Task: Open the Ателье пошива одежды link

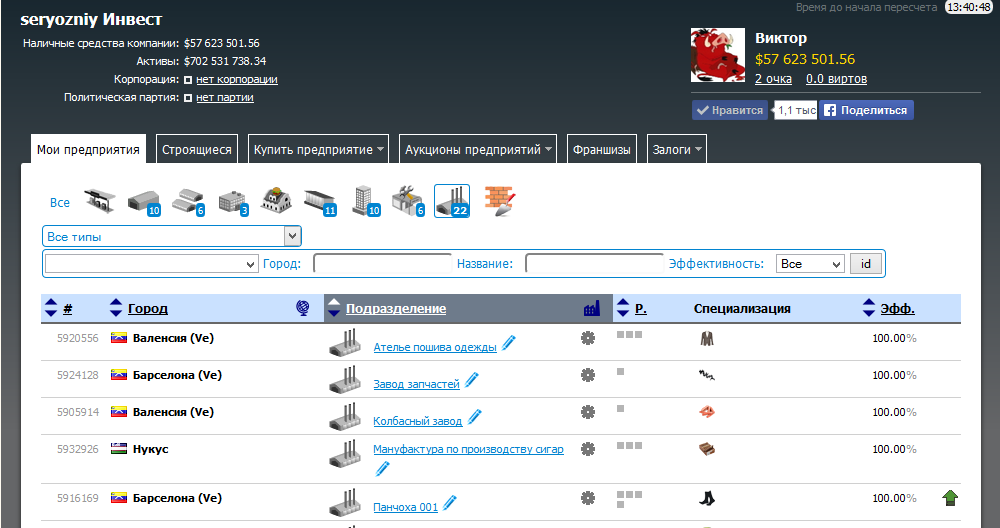Action: click(x=434, y=347)
